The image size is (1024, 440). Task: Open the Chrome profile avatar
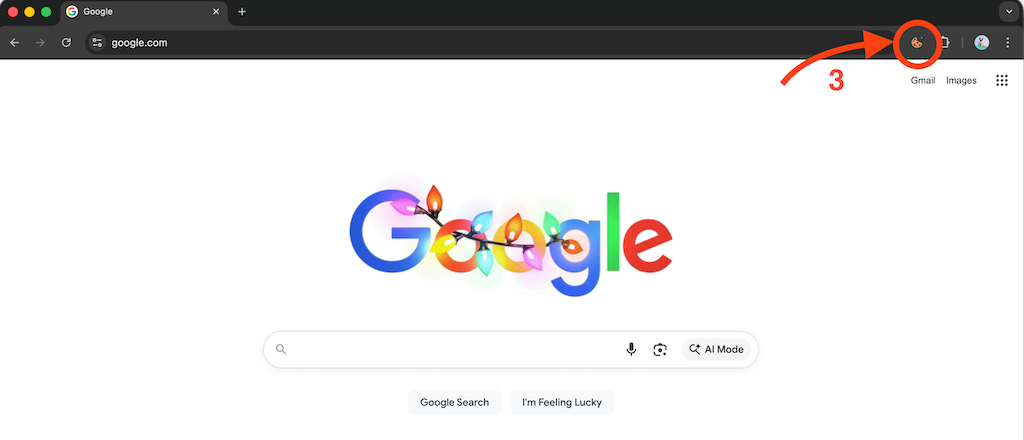tap(982, 43)
